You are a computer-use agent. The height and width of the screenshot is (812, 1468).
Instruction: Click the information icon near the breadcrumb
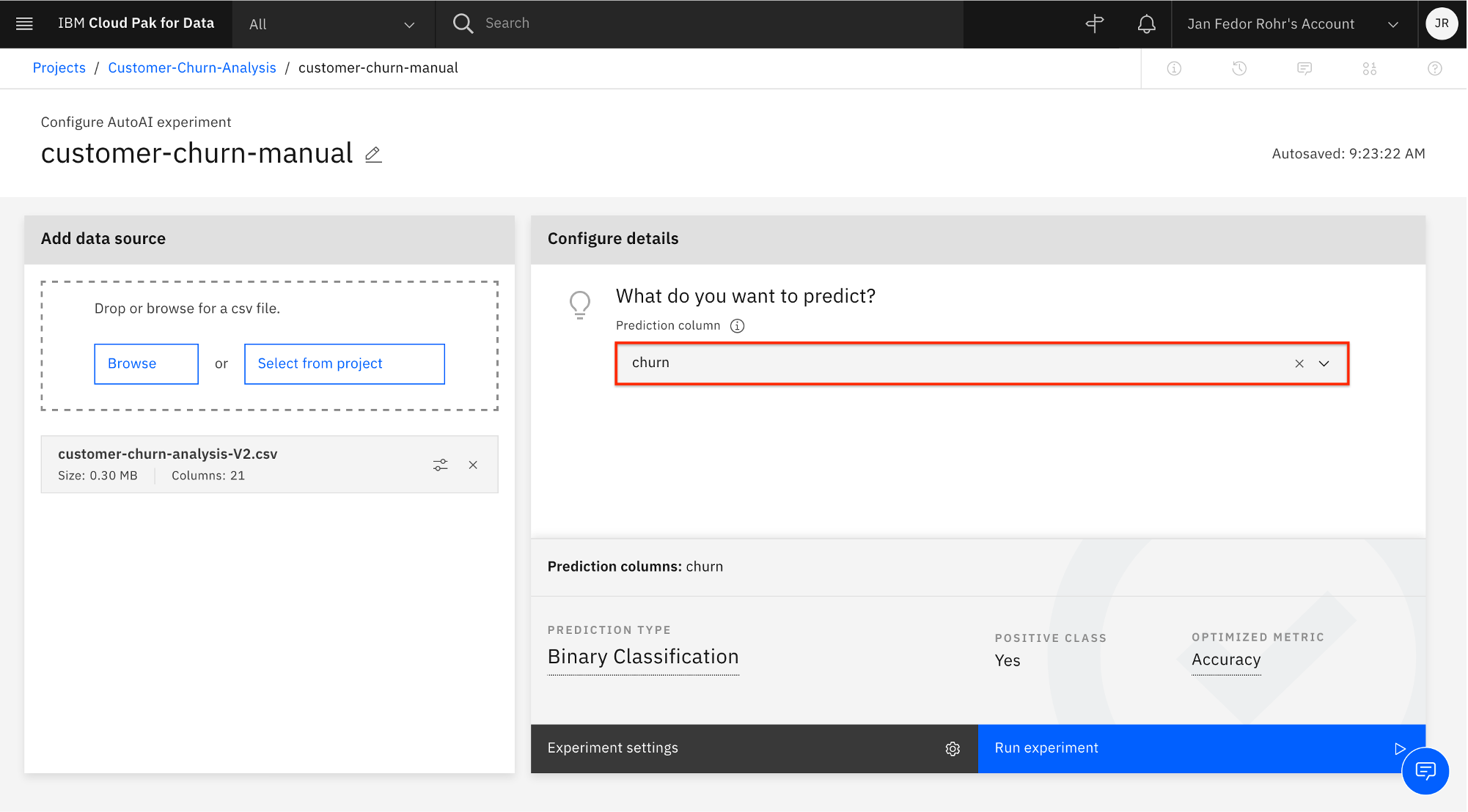(1173, 68)
